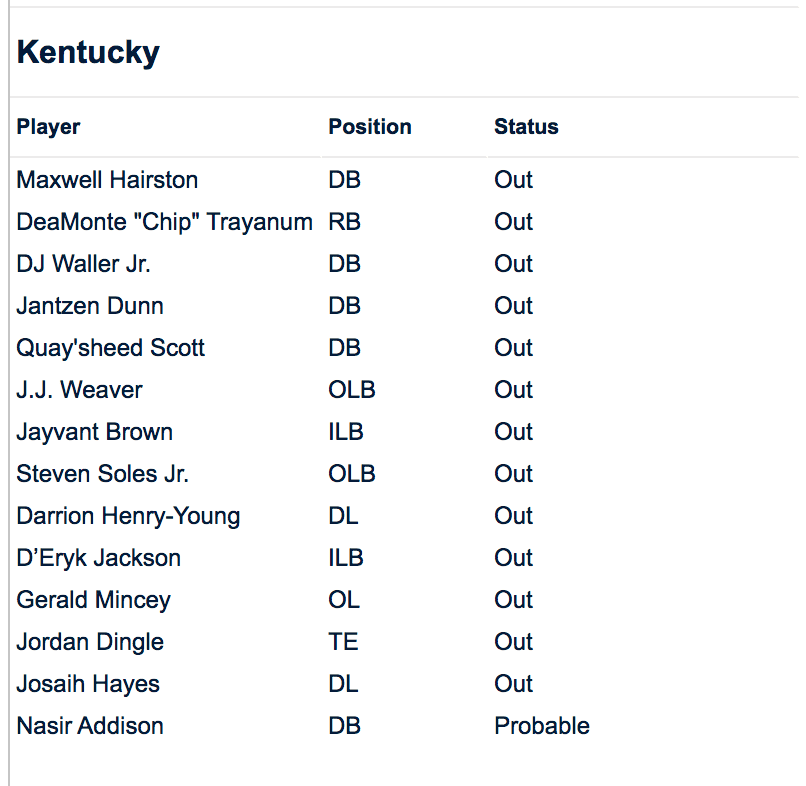Select Darrion Henry-Young's name

click(128, 516)
